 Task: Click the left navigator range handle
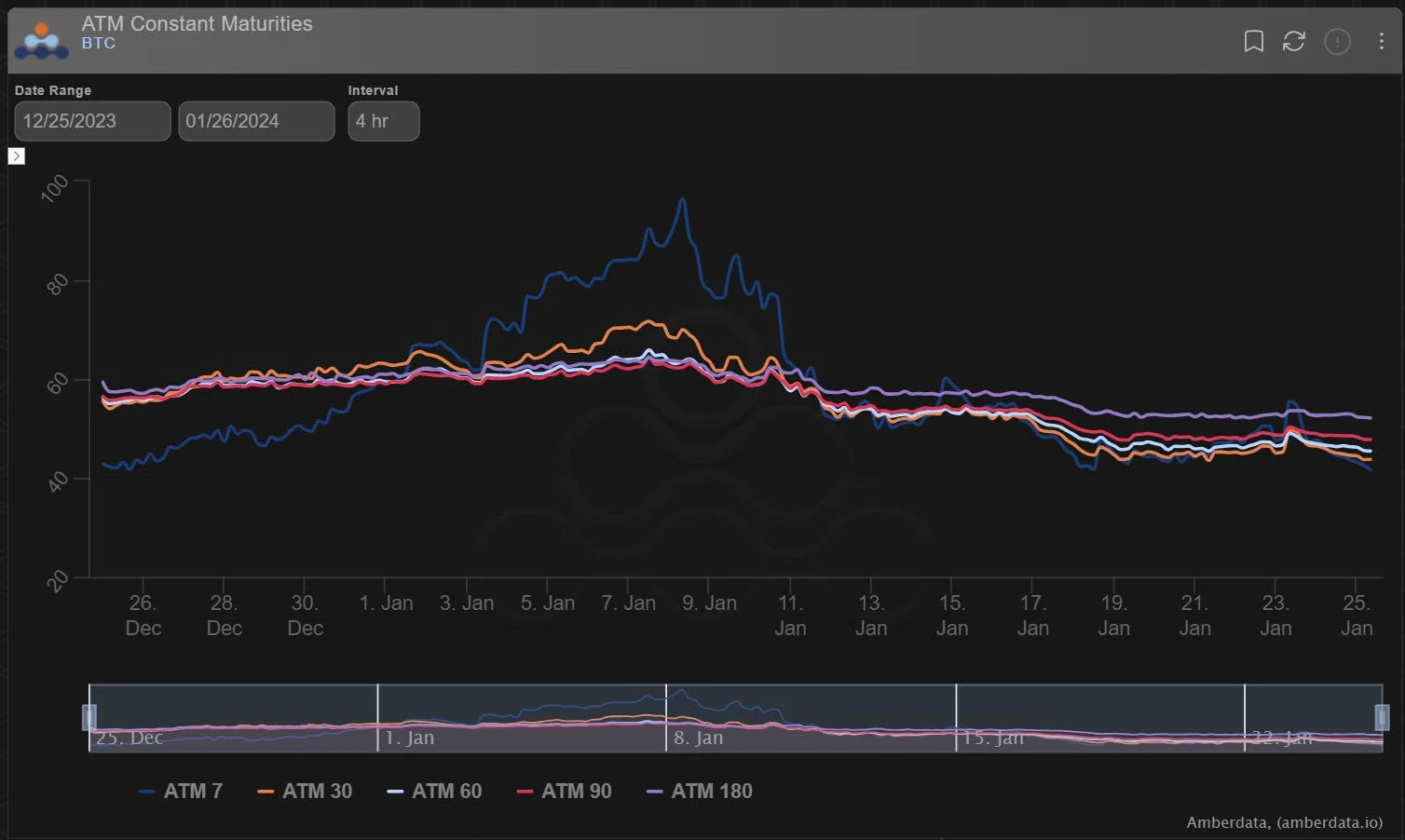pos(89,717)
